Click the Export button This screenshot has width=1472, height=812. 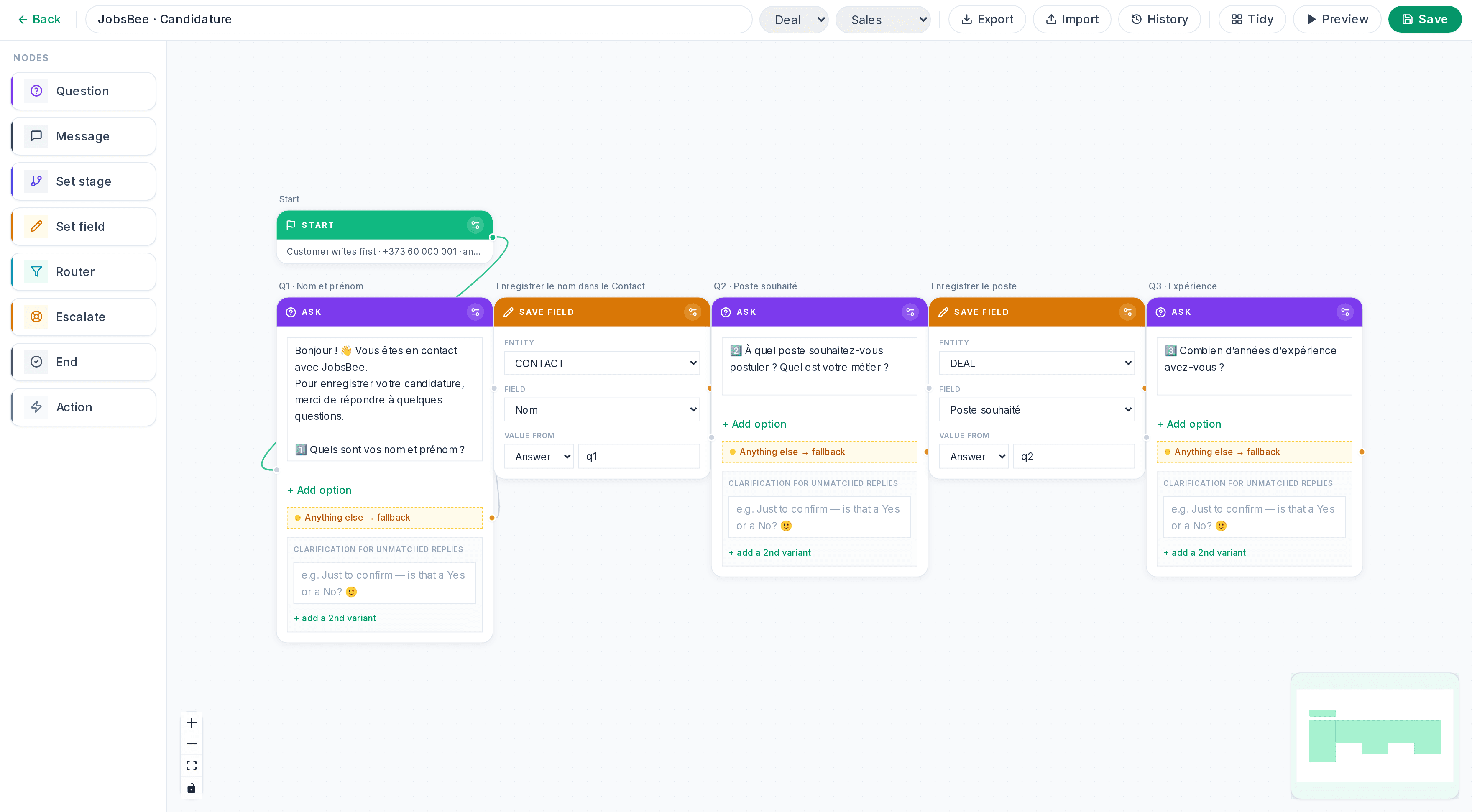pos(987,19)
